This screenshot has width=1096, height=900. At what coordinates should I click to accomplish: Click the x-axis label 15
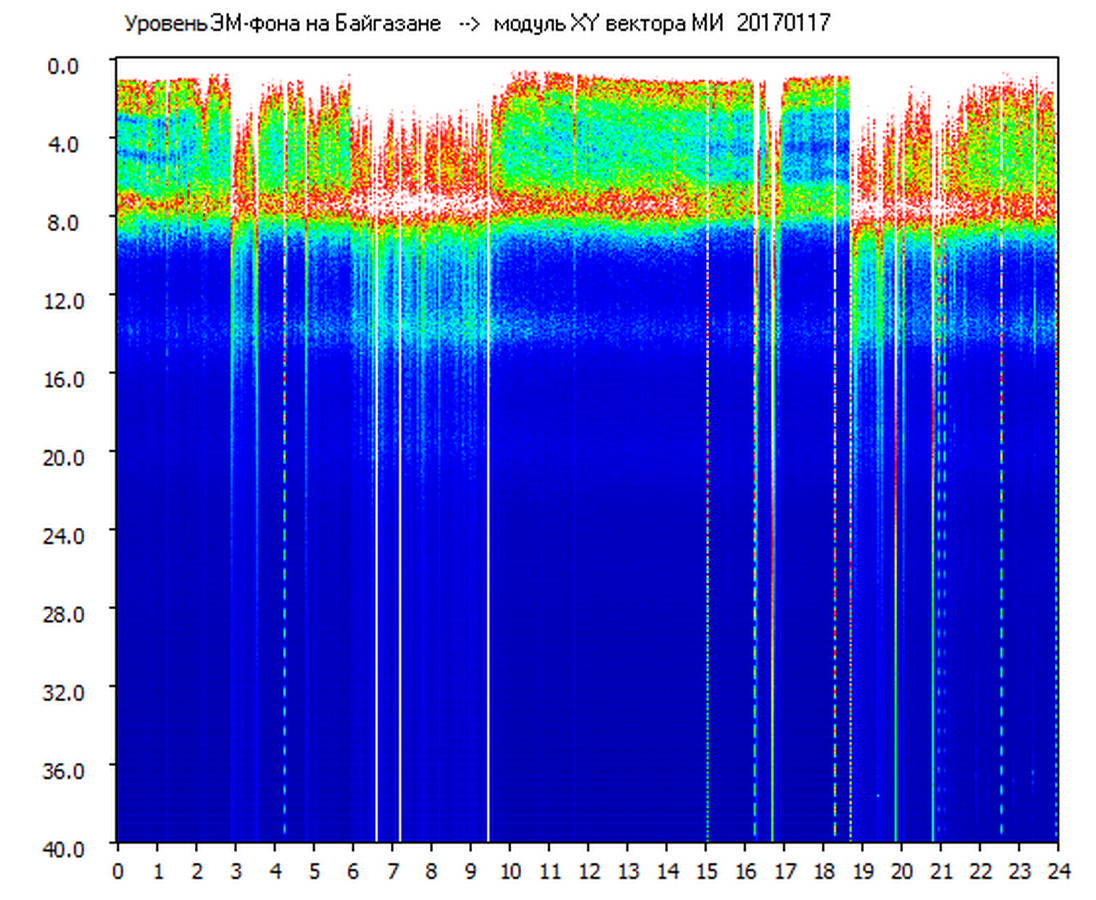(706, 870)
